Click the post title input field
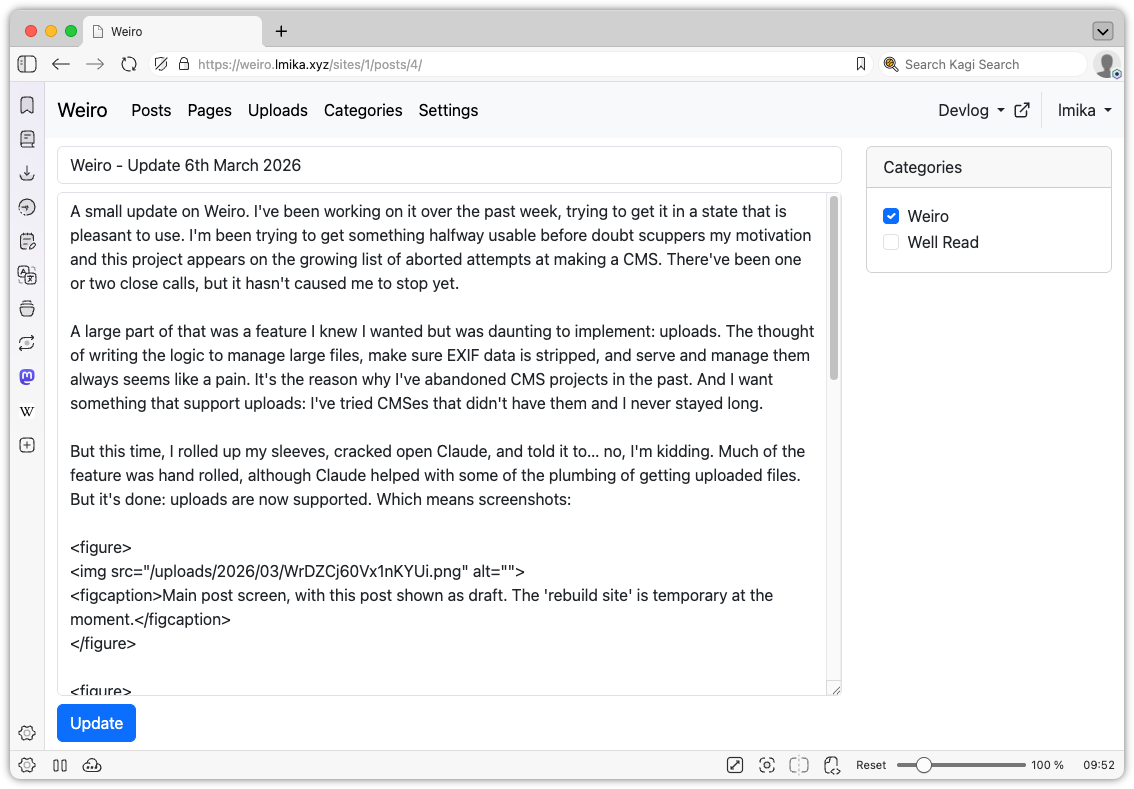The width and height of the screenshot is (1134, 789). (450, 165)
